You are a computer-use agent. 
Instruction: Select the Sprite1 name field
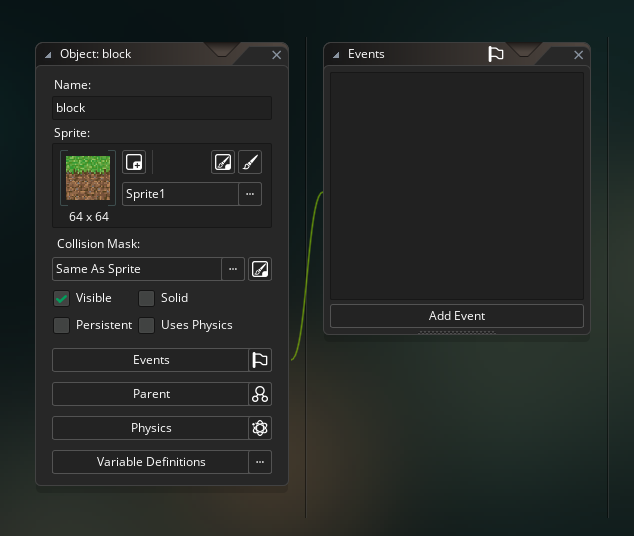click(x=180, y=194)
